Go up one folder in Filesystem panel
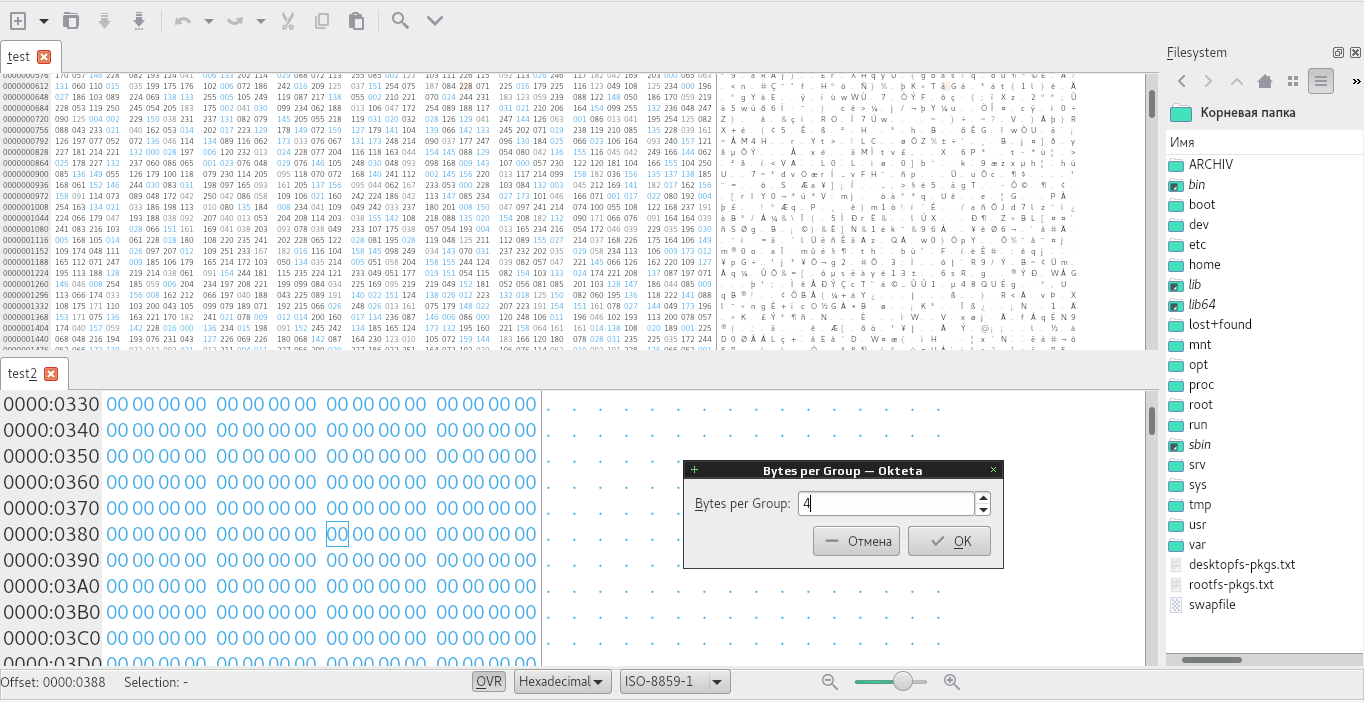Screen dimensions: 1364x702 [x=1237, y=81]
